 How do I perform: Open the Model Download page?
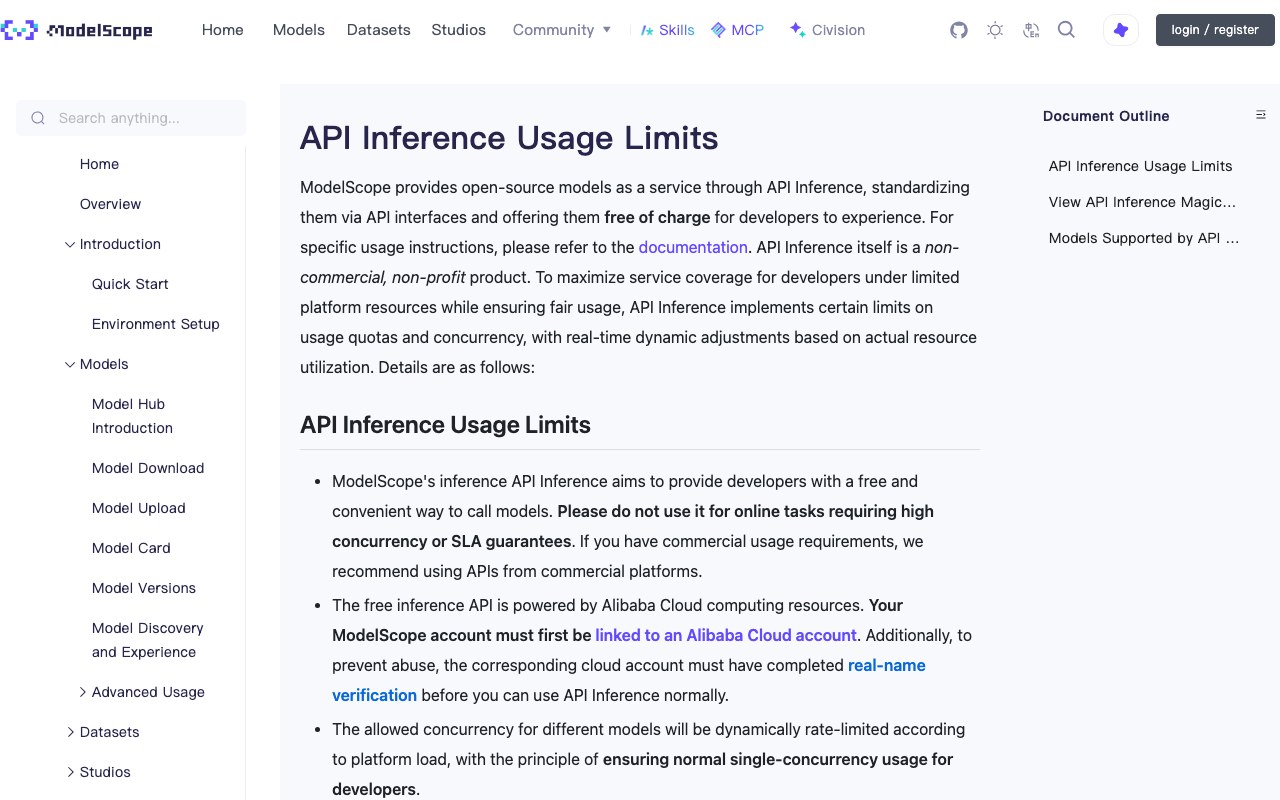click(x=148, y=468)
